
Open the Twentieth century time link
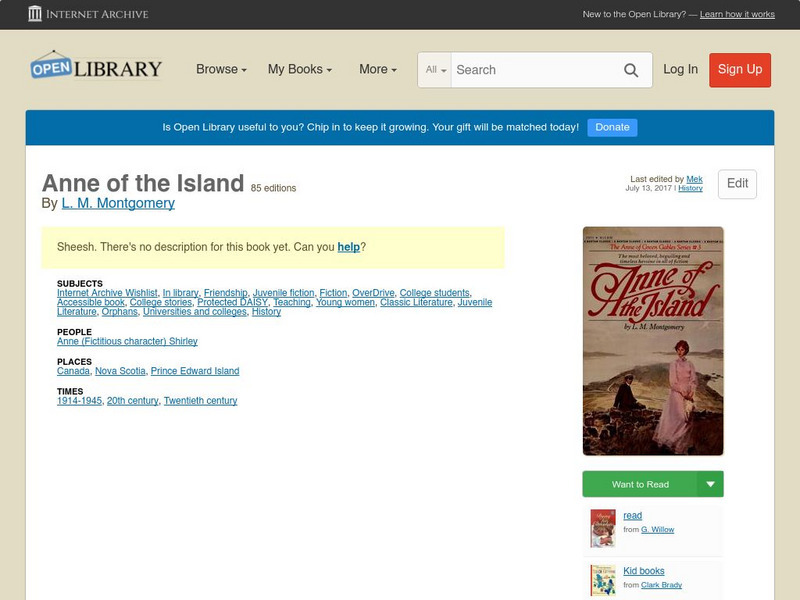coord(201,401)
